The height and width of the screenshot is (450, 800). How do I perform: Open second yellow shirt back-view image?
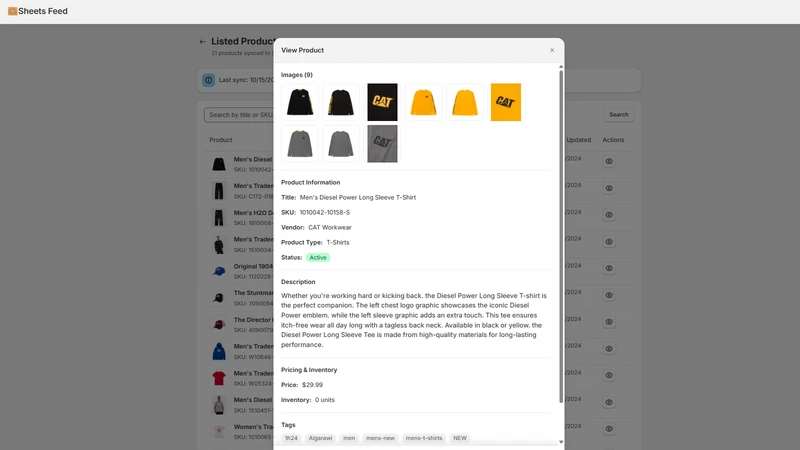465,102
